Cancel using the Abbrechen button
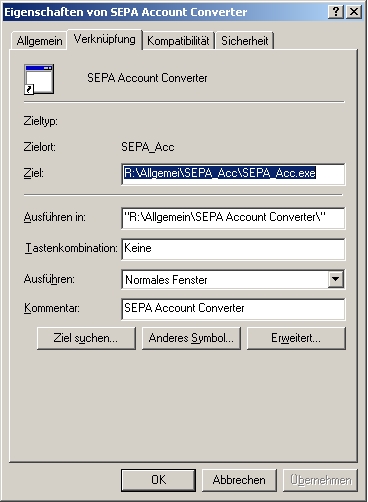 239,480
